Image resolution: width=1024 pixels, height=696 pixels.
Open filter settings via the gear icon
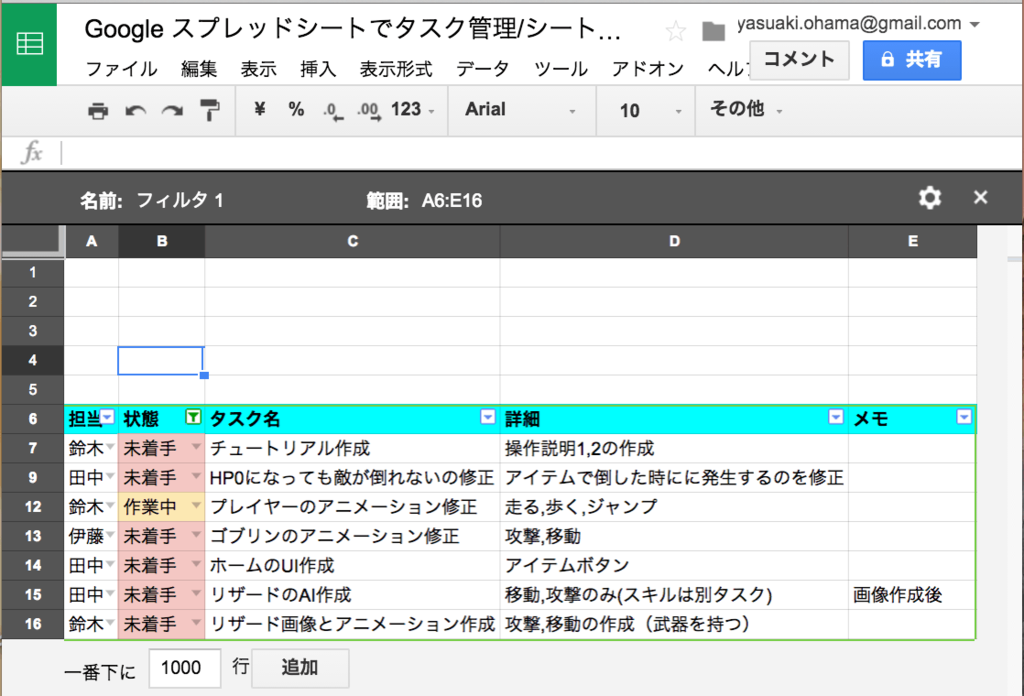[929, 197]
